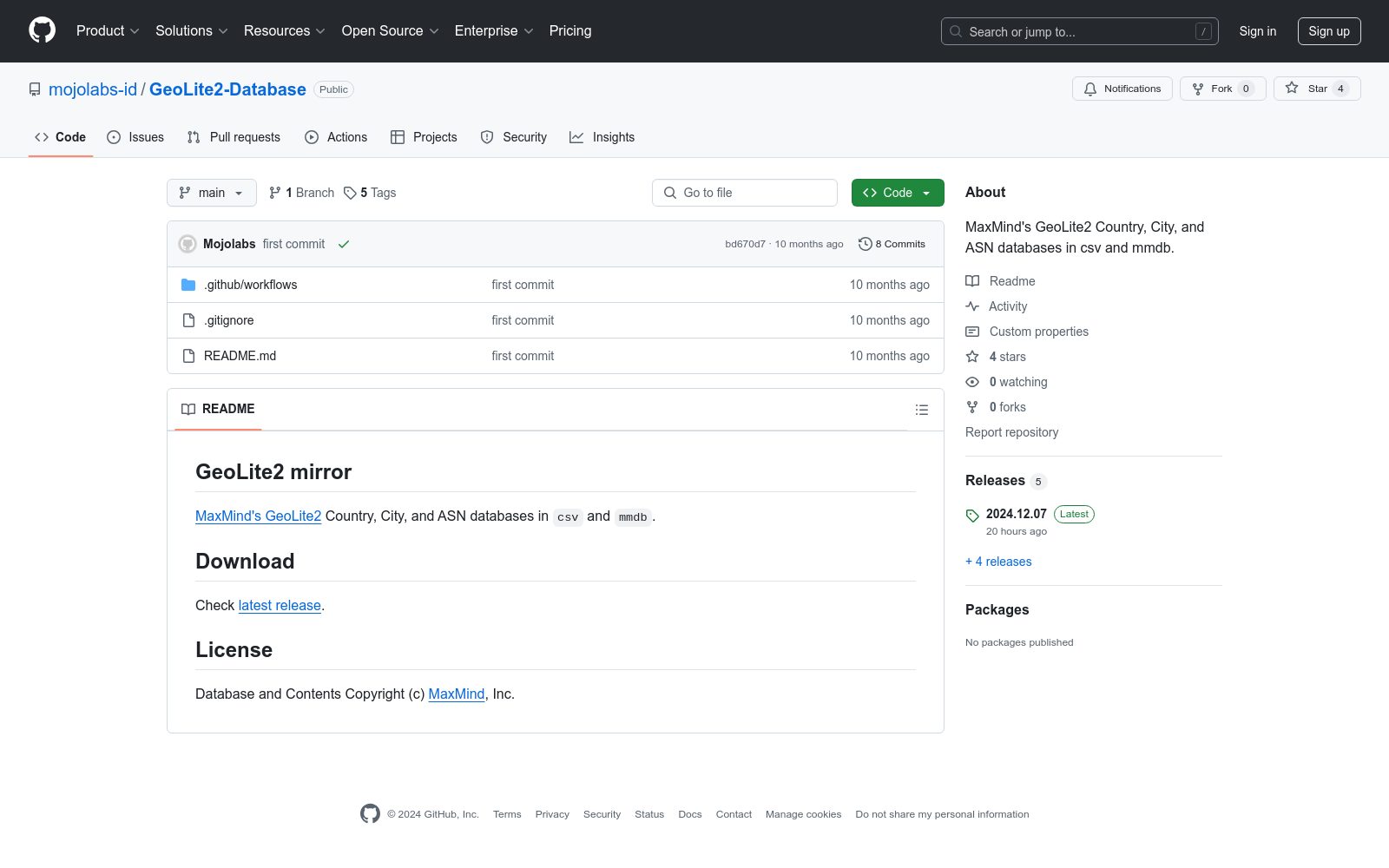Open the Insights tab
This screenshot has height=868, width=1389.
pos(602,137)
